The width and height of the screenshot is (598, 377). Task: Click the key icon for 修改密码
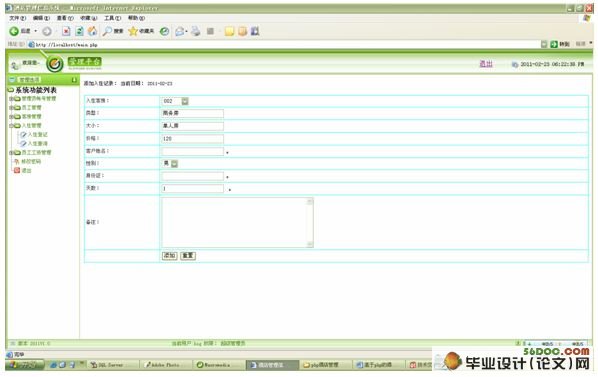(17, 162)
